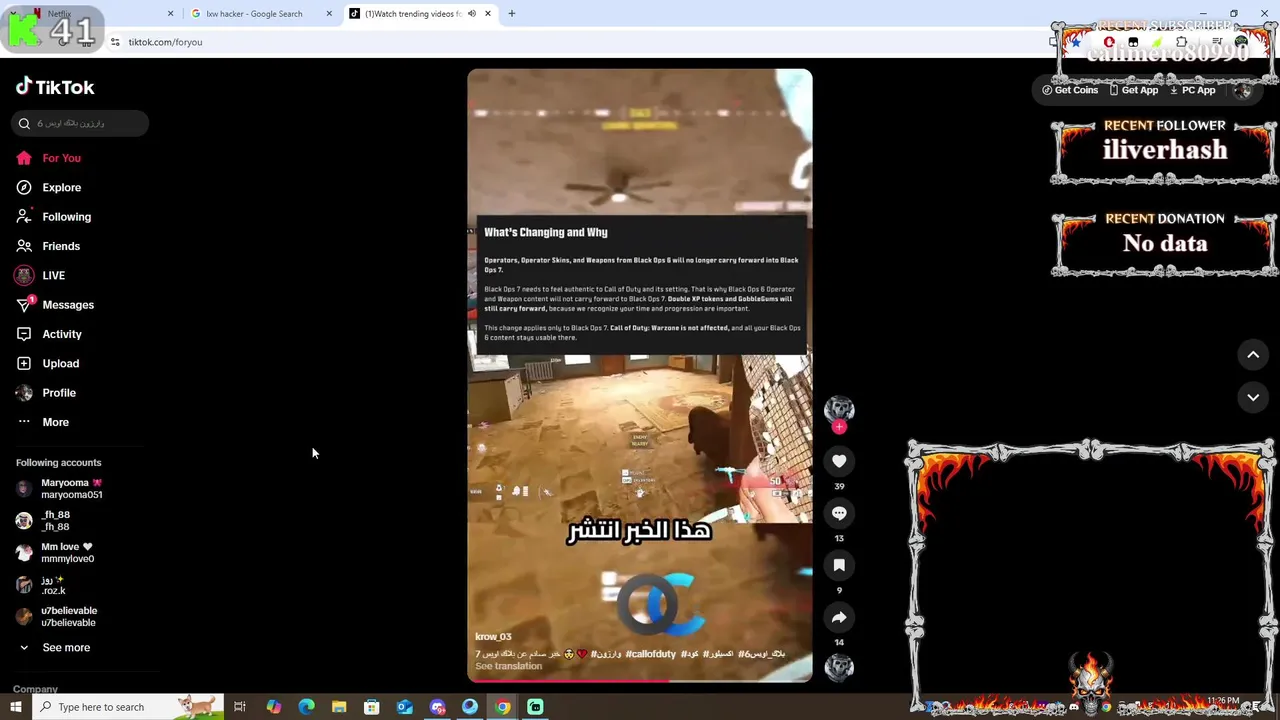This screenshot has width=1280, height=720.
Task: Open Chrome from taskbar
Action: coord(503,707)
